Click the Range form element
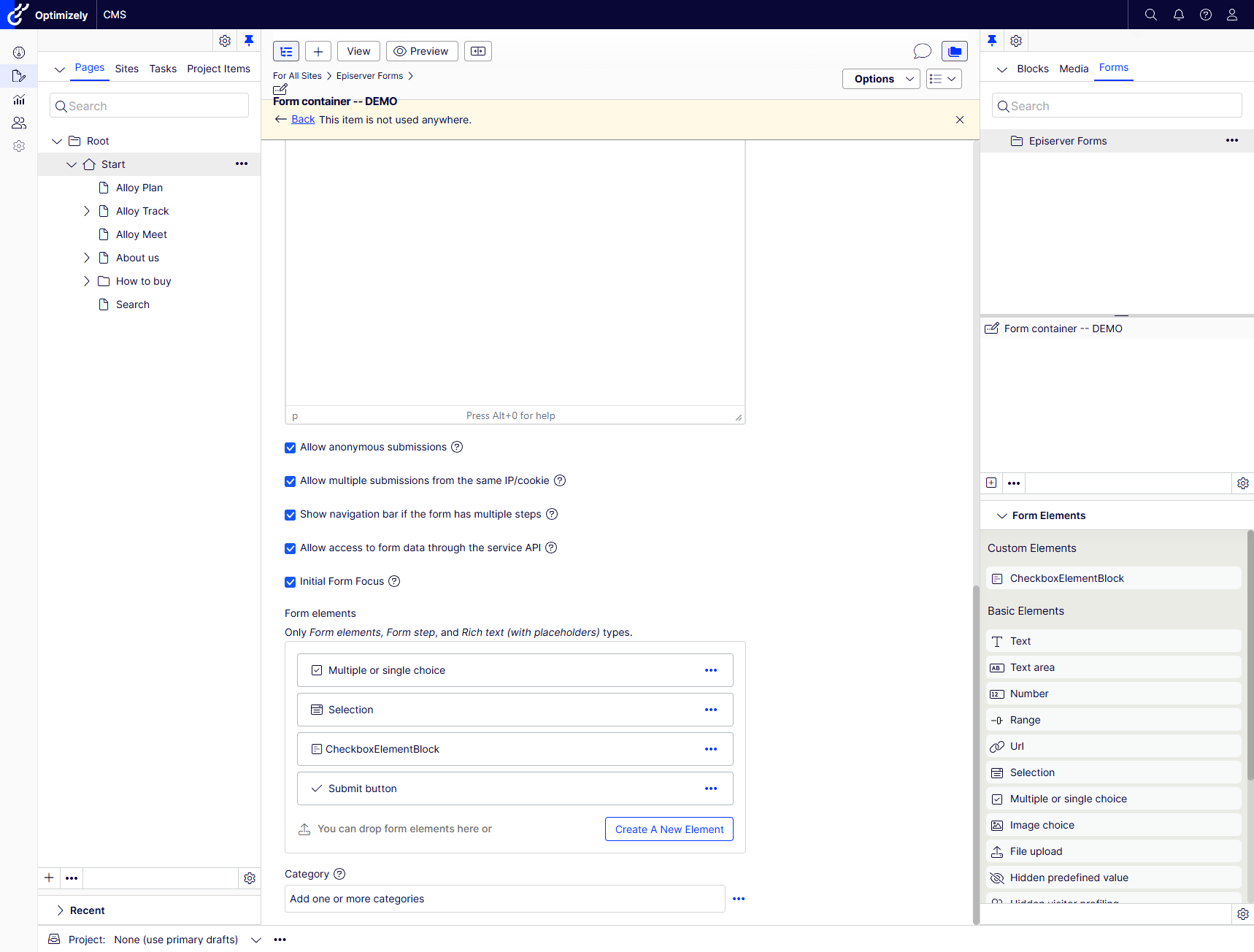Viewport: 1254px width, 952px height. point(1025,720)
